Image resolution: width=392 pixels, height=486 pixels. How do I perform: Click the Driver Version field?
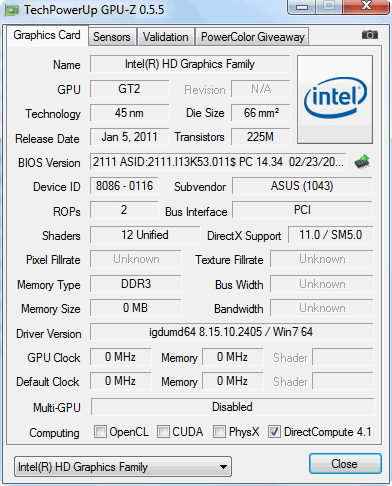232,332
